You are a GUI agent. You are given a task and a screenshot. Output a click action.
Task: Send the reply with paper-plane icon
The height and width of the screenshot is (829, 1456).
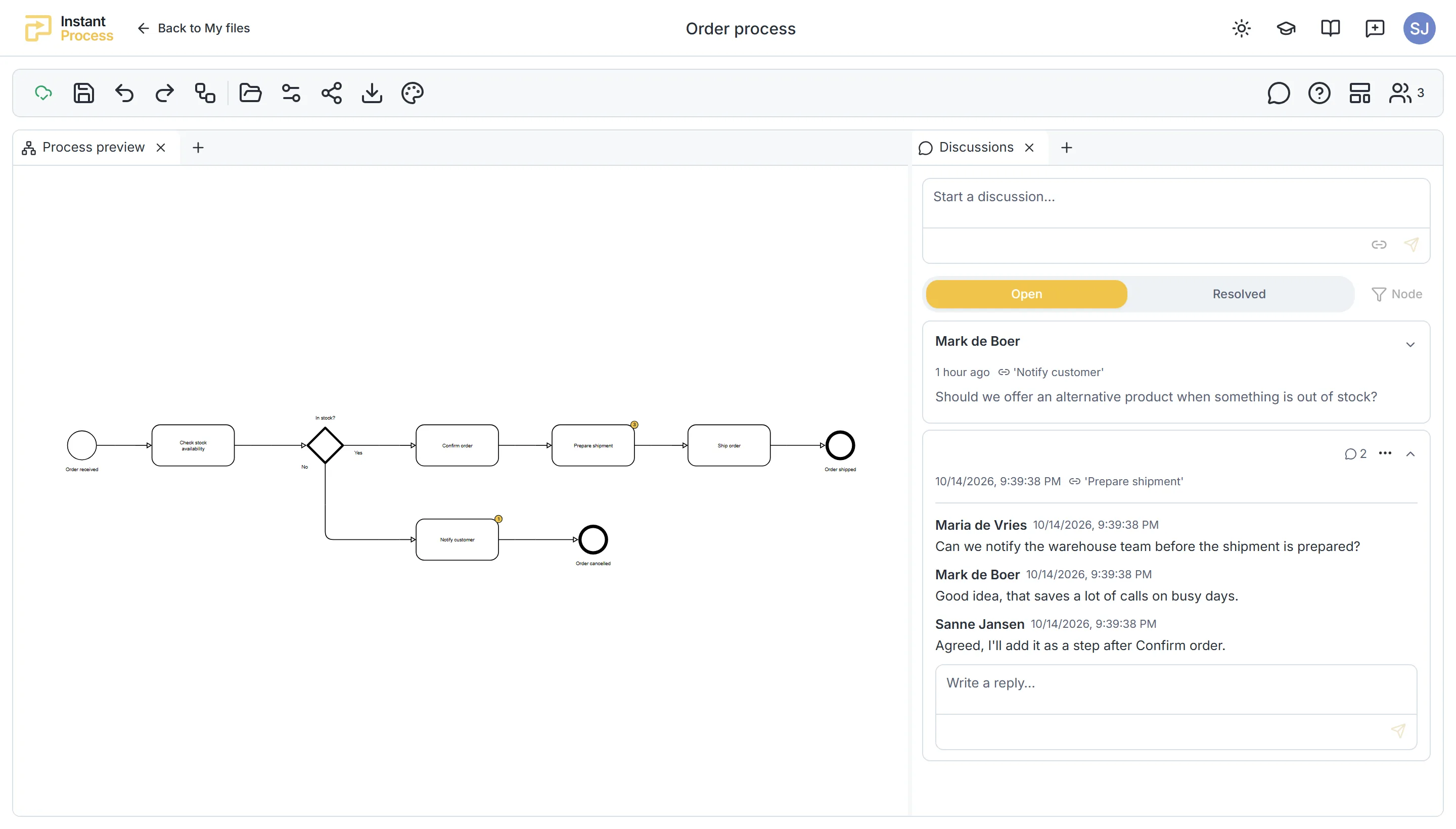pos(1398,731)
